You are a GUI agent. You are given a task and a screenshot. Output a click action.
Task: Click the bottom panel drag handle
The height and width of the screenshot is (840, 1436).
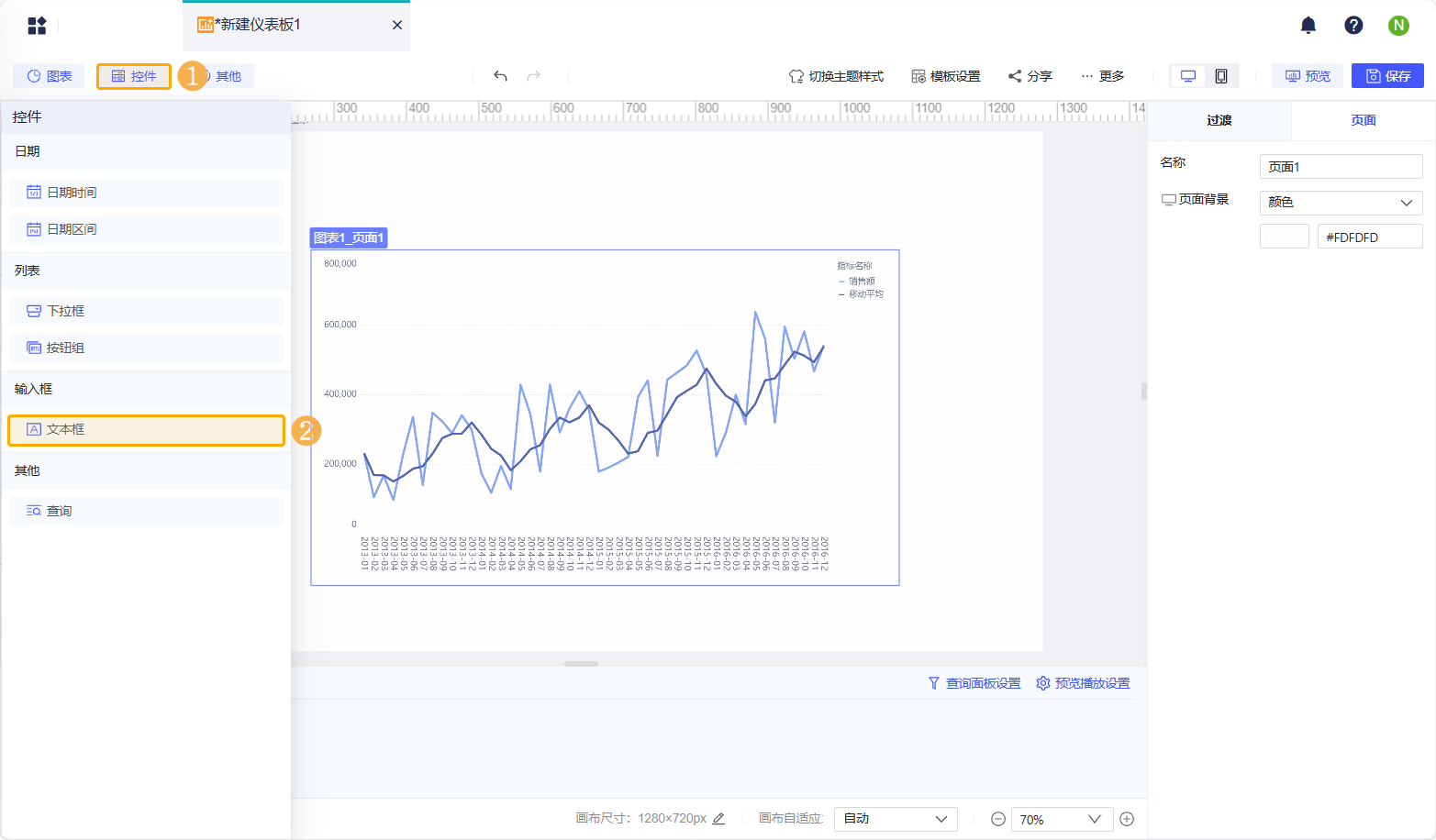coord(581,663)
